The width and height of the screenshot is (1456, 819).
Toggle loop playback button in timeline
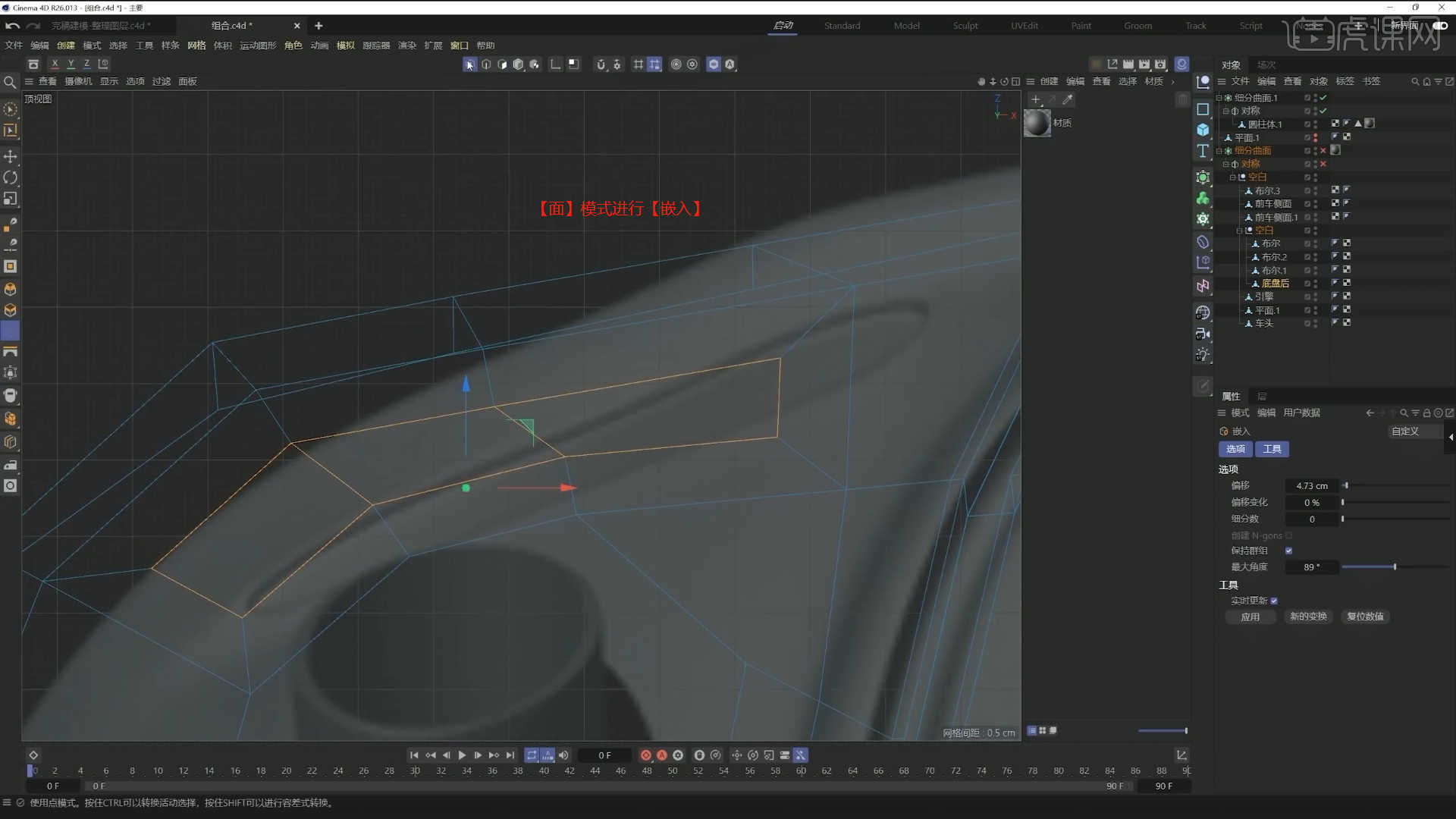[x=531, y=755]
